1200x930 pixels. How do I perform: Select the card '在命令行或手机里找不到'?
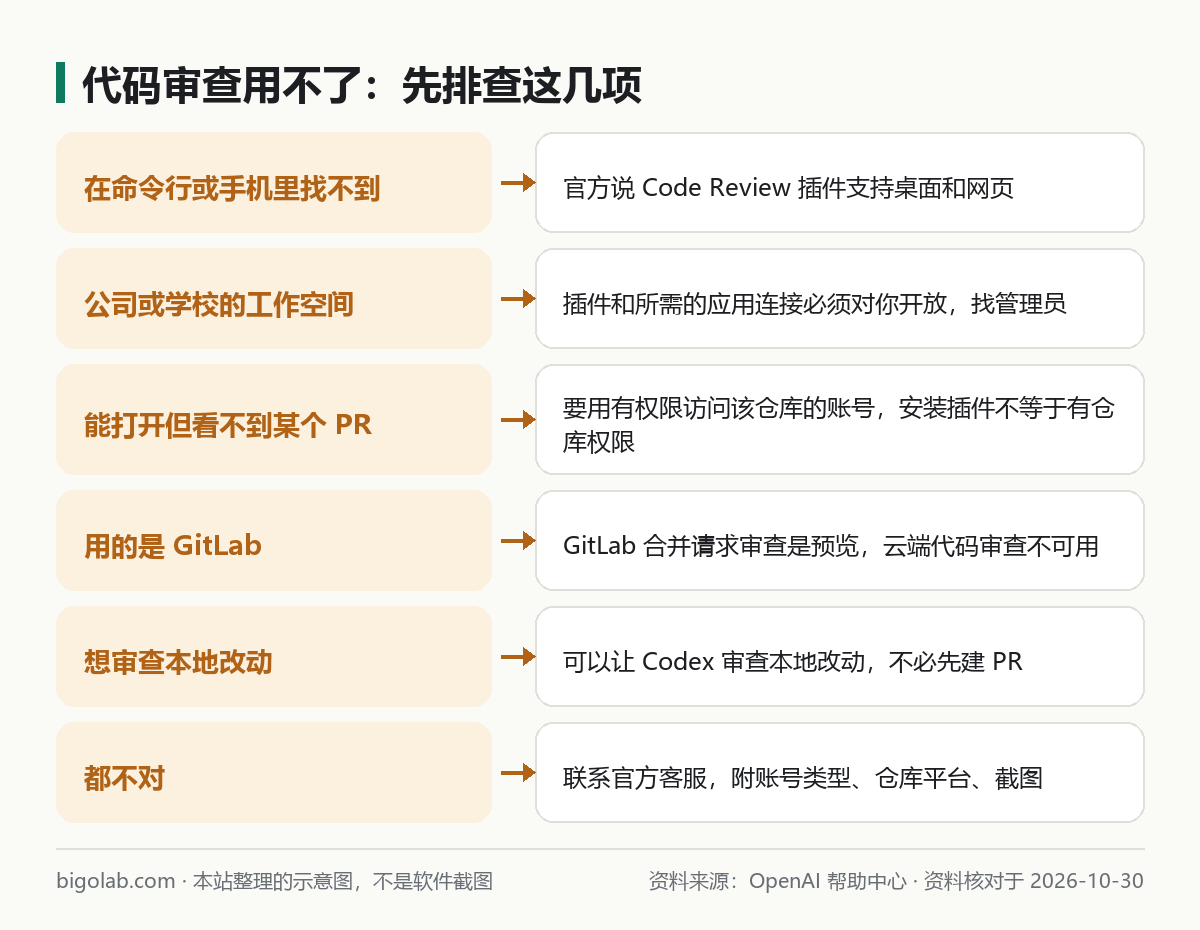coord(274,183)
